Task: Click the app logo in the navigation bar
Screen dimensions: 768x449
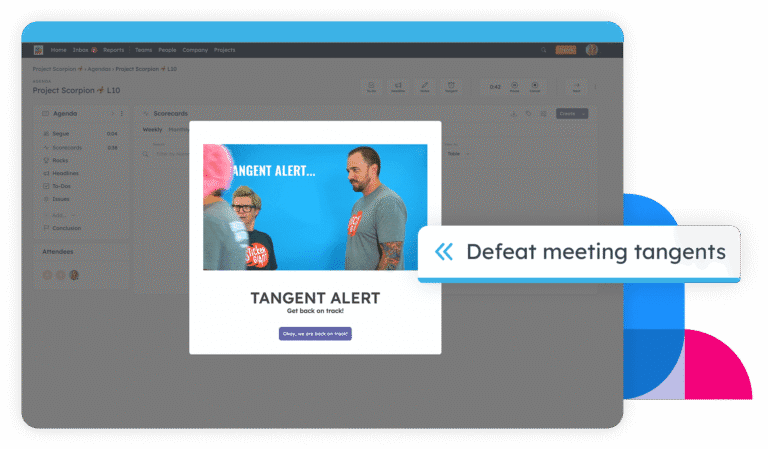Action: (x=38, y=50)
